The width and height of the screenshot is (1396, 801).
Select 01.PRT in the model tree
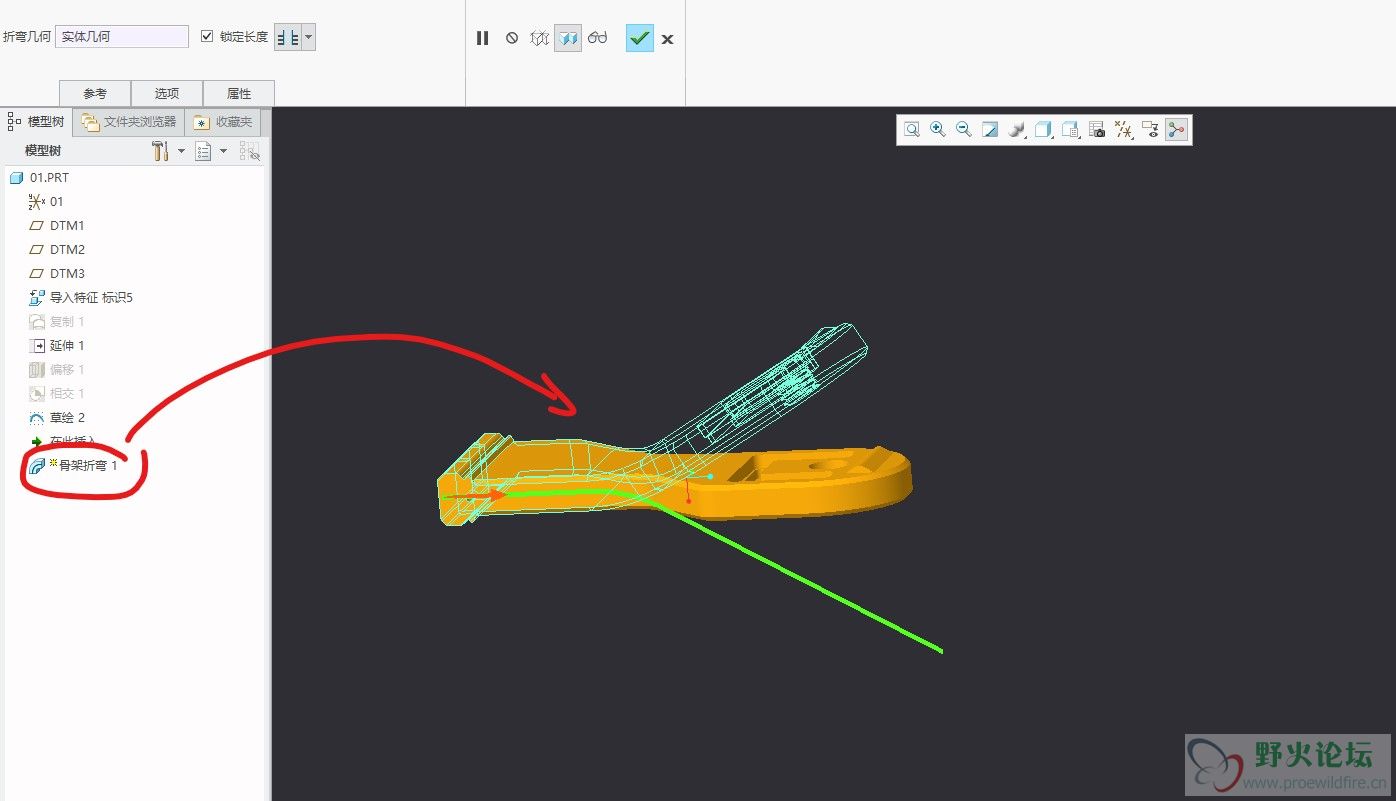pos(49,177)
